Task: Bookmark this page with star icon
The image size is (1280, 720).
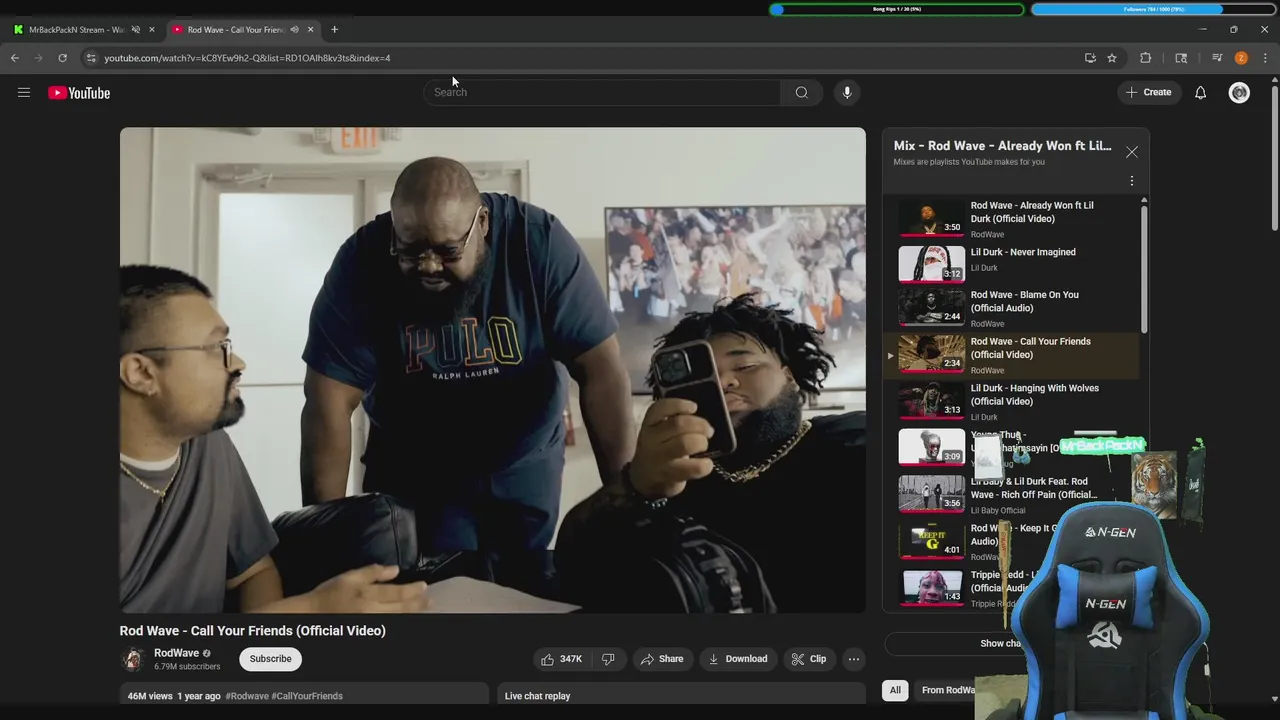Action: tap(1112, 58)
